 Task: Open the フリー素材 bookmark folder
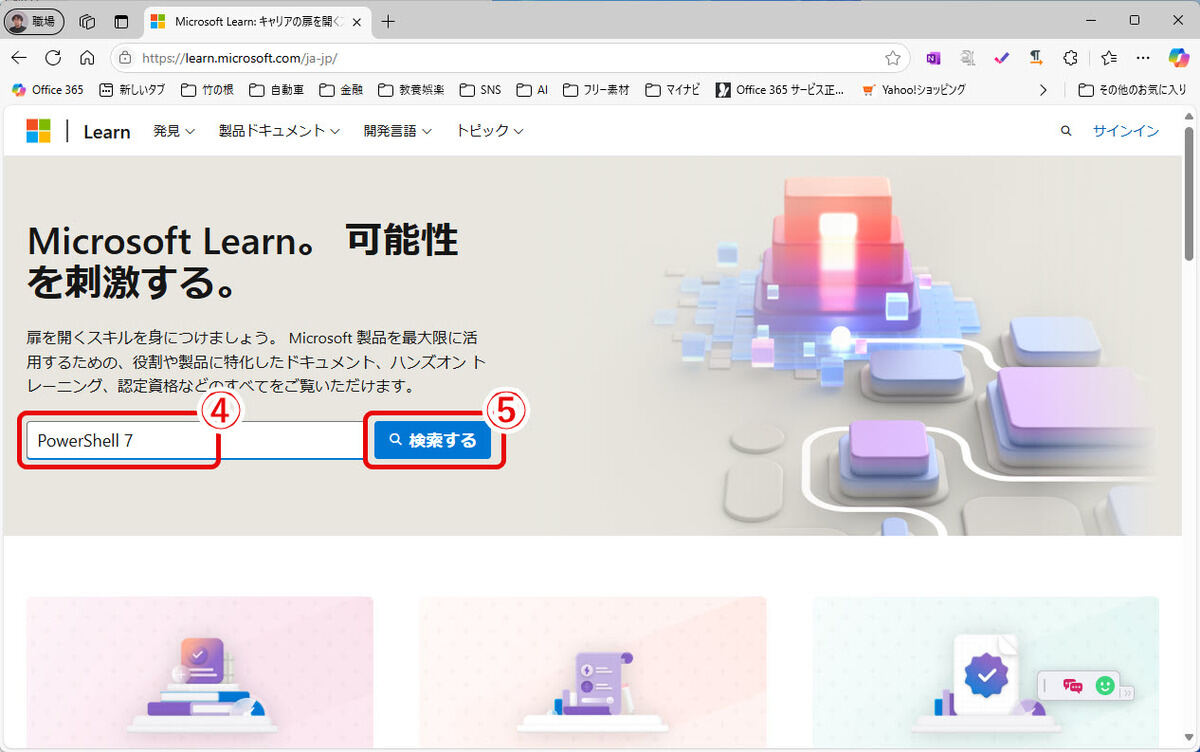596,90
